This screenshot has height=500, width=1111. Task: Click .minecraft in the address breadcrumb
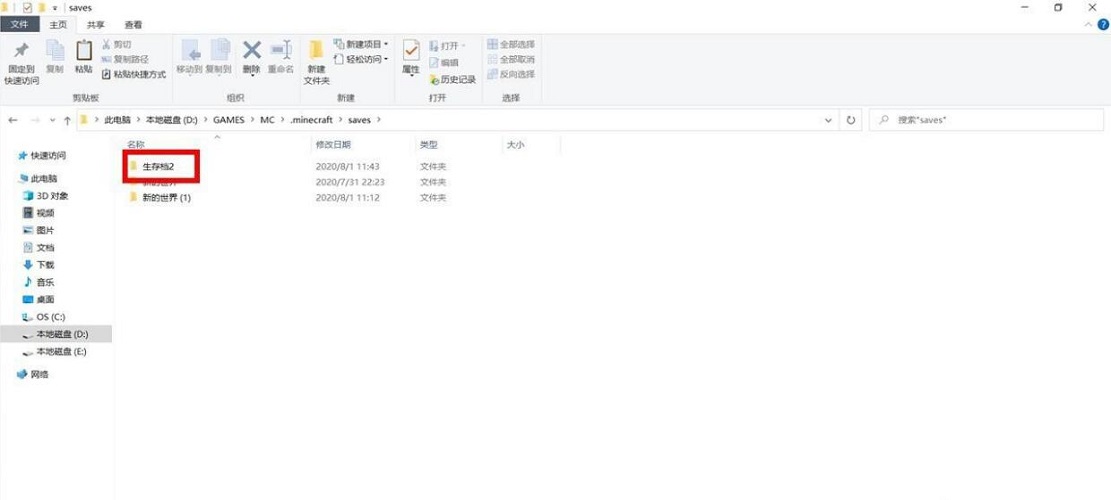(310, 120)
